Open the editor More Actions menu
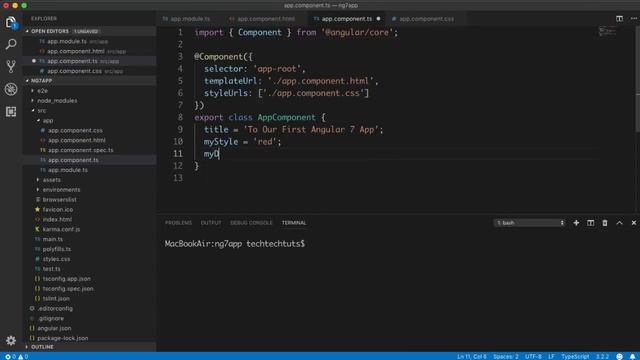Screen dimensions: 640x360 633,19
